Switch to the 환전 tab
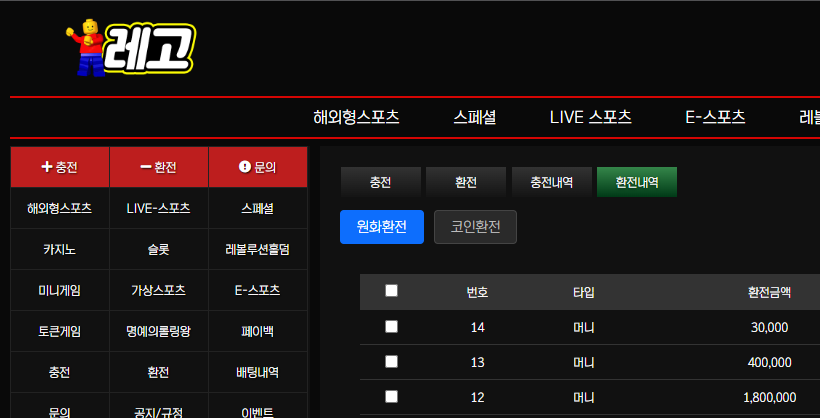The width and height of the screenshot is (820, 418). [x=466, y=182]
